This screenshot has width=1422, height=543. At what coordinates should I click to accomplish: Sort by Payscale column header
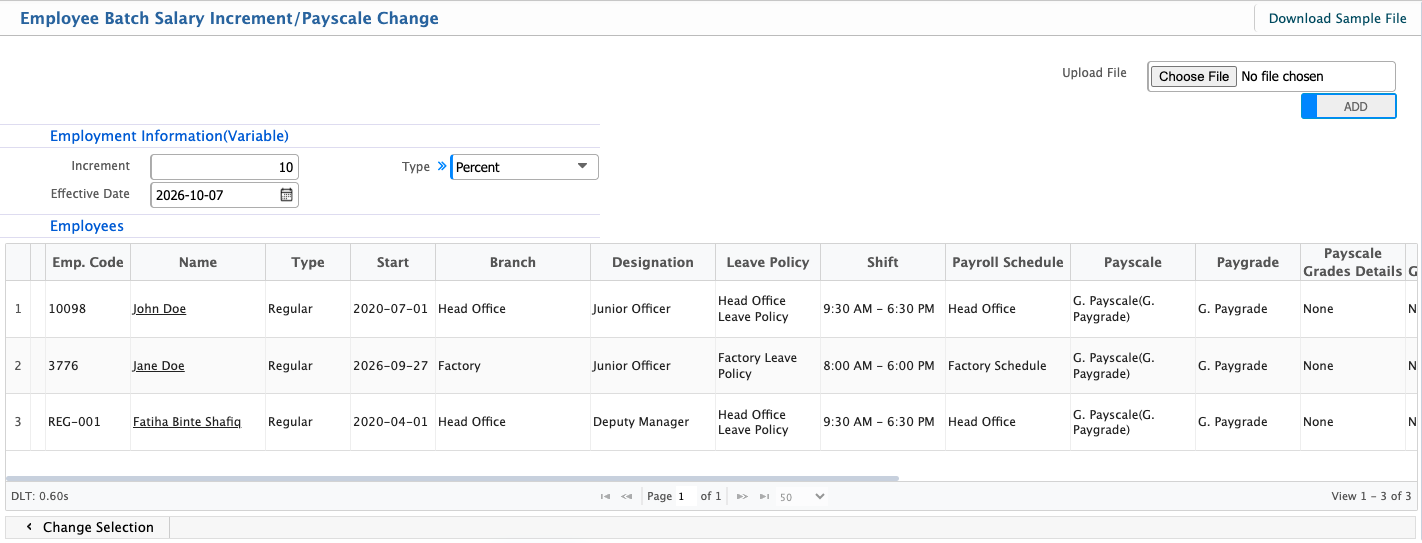click(x=1133, y=262)
